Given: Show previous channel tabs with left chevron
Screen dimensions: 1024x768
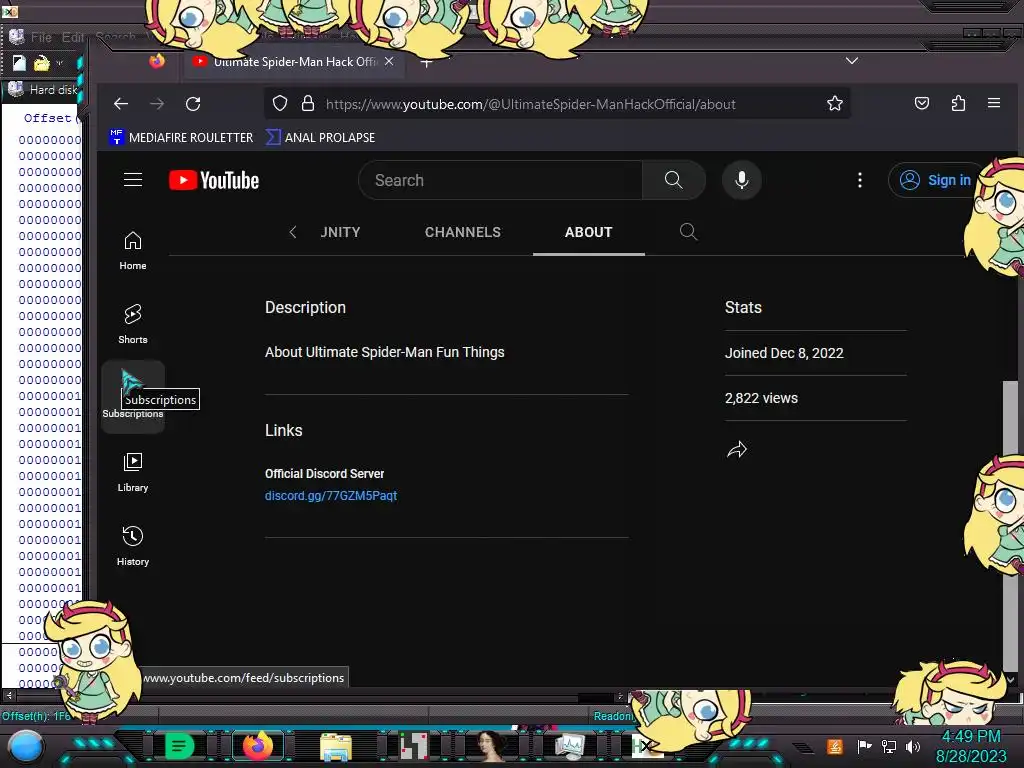Looking at the screenshot, I should (x=293, y=232).
